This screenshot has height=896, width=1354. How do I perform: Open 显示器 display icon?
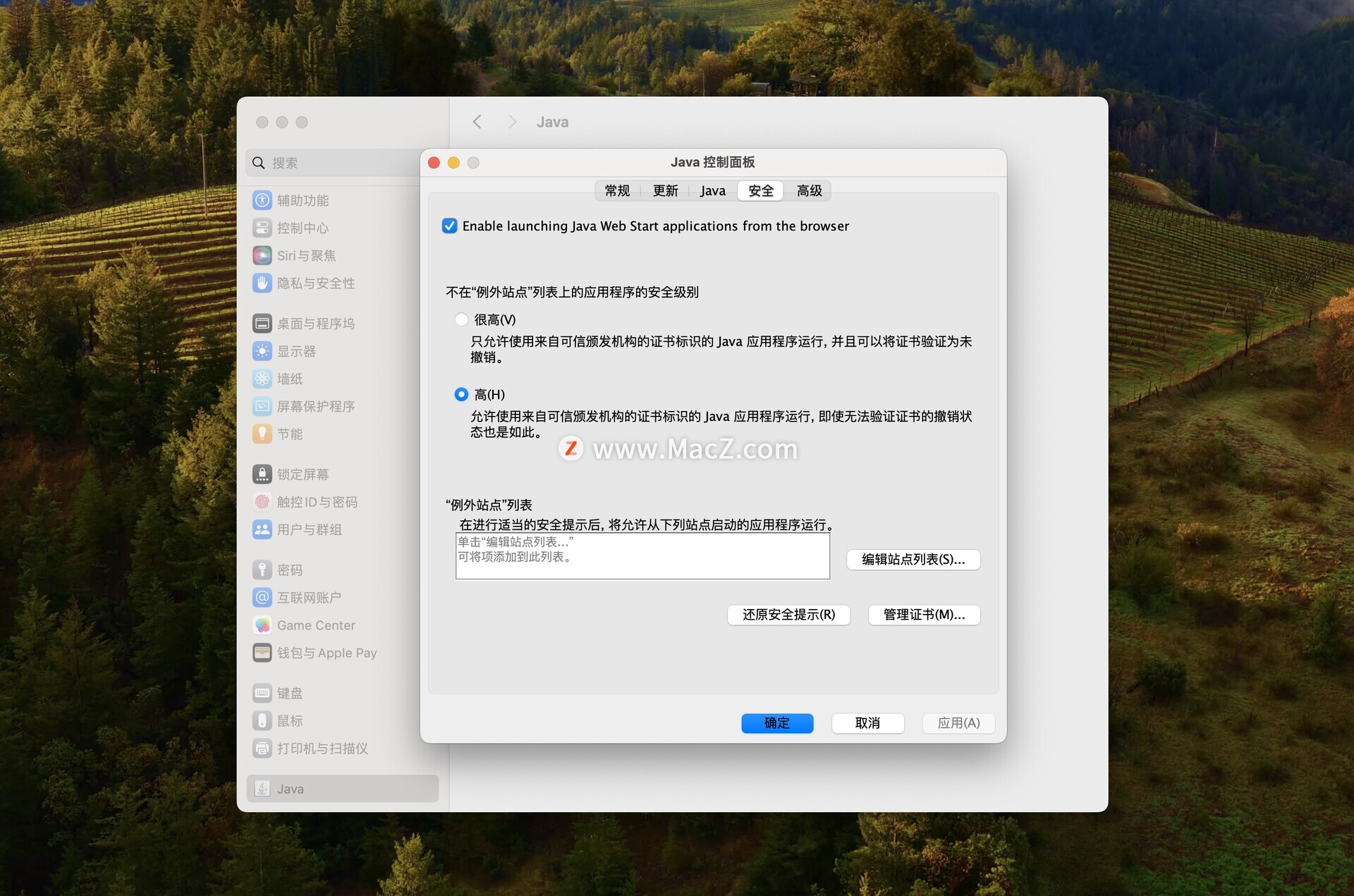pyautogui.click(x=262, y=351)
